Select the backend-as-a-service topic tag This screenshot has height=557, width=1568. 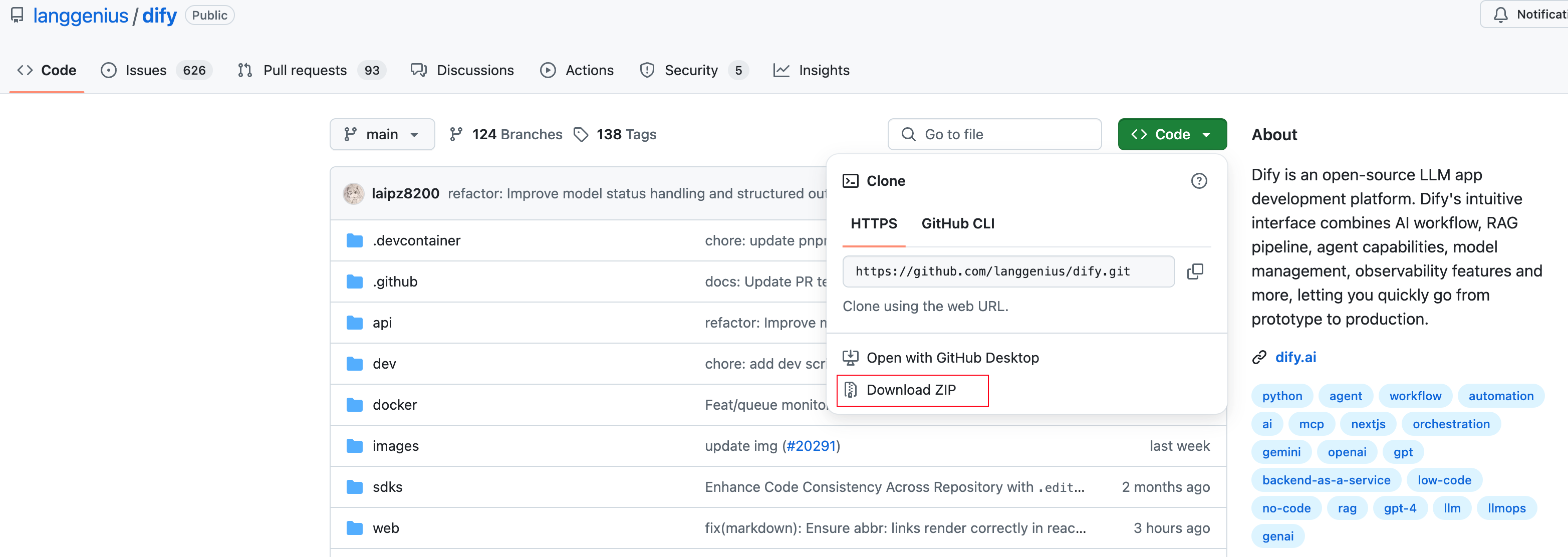[1327, 480]
